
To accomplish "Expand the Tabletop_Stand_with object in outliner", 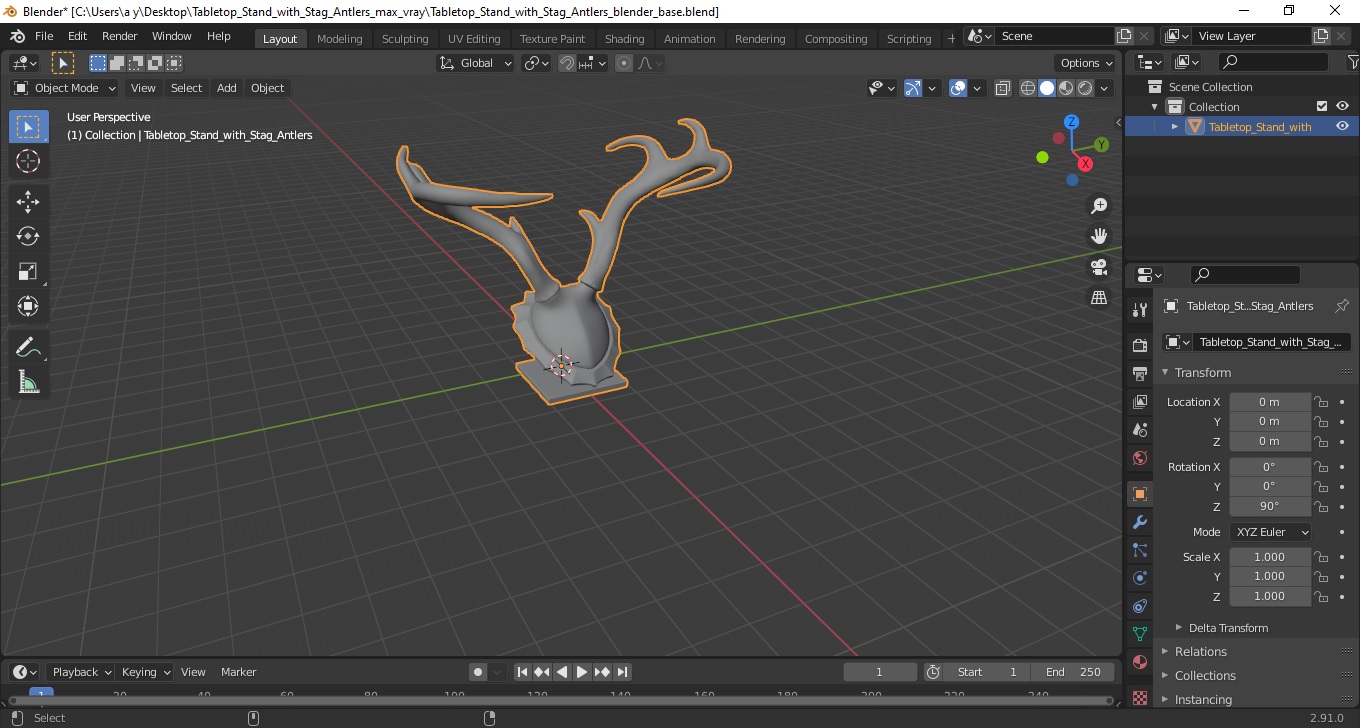I will pyautogui.click(x=1175, y=126).
